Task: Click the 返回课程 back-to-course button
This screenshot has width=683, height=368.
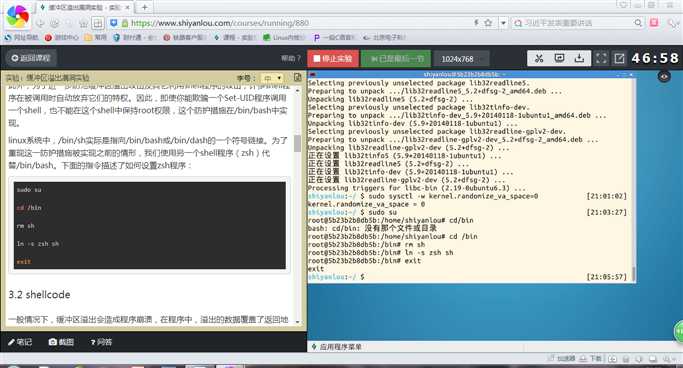Action: [x=30, y=58]
